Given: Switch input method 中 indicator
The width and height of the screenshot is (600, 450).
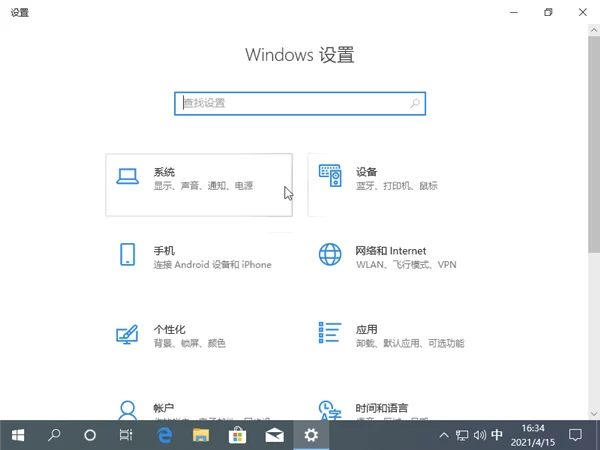Looking at the screenshot, I should (x=497, y=435).
